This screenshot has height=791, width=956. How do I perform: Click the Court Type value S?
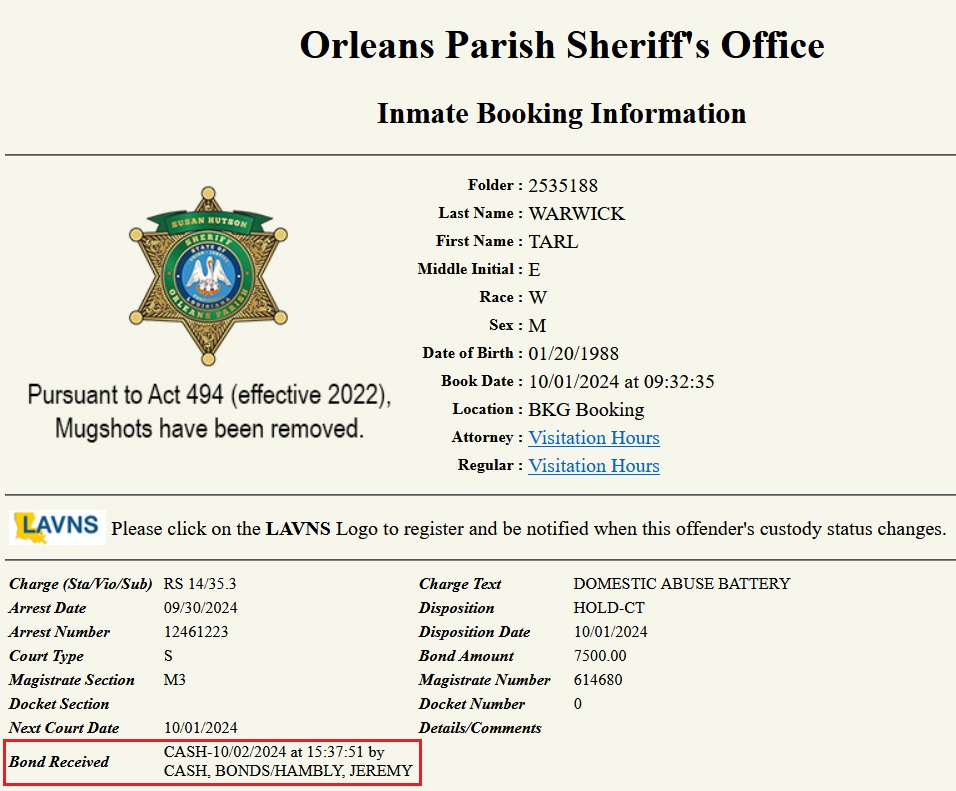click(168, 656)
